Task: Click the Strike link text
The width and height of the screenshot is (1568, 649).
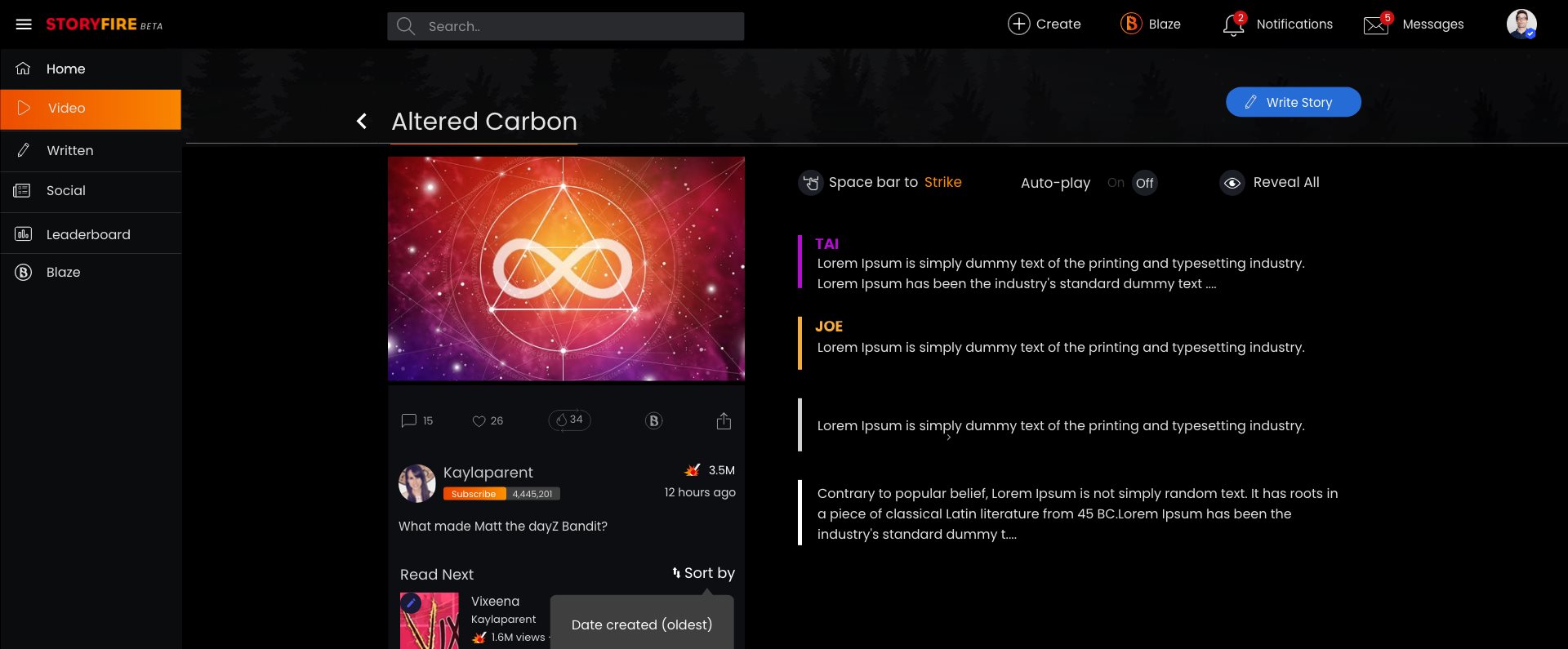Action: pos(942,182)
